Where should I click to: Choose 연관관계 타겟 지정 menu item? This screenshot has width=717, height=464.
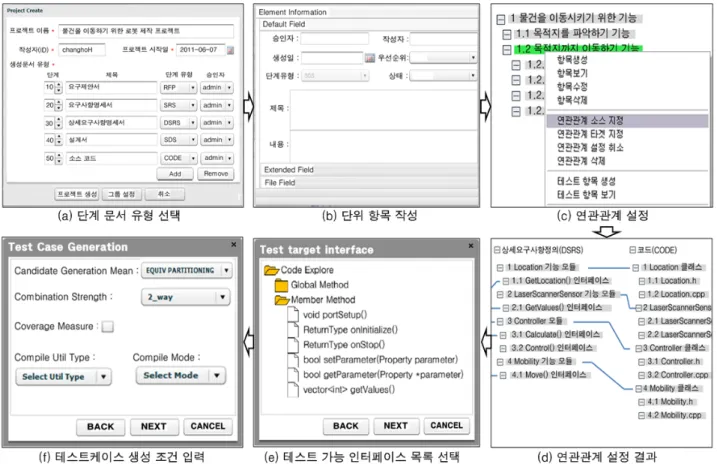pyautogui.click(x=590, y=134)
